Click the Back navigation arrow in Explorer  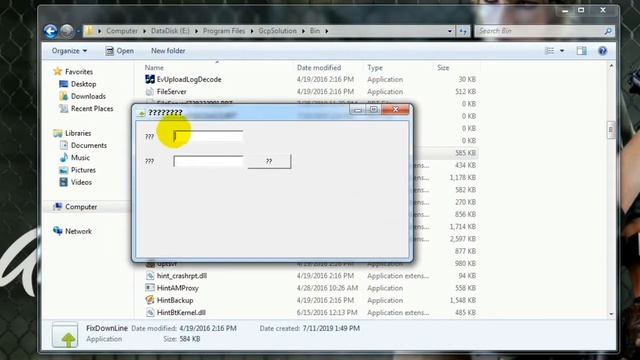click(51, 31)
